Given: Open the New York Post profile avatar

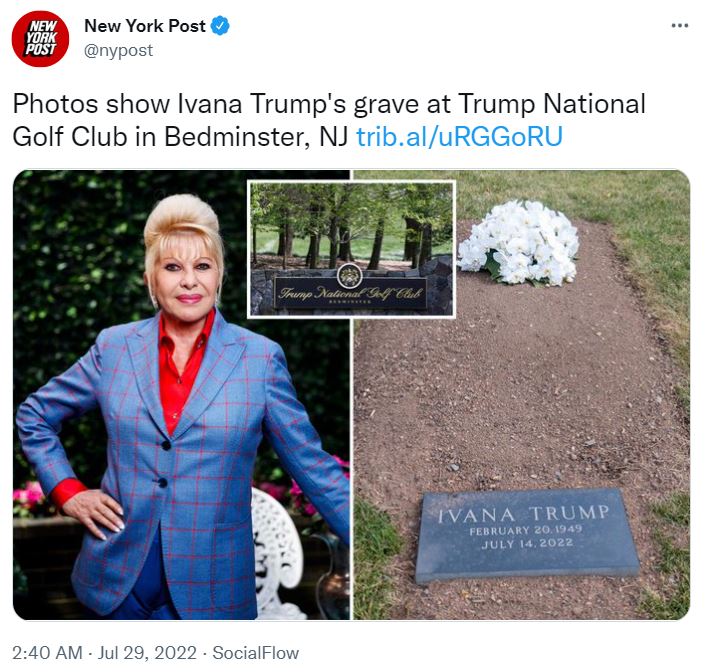Looking at the screenshot, I should [x=40, y=39].
